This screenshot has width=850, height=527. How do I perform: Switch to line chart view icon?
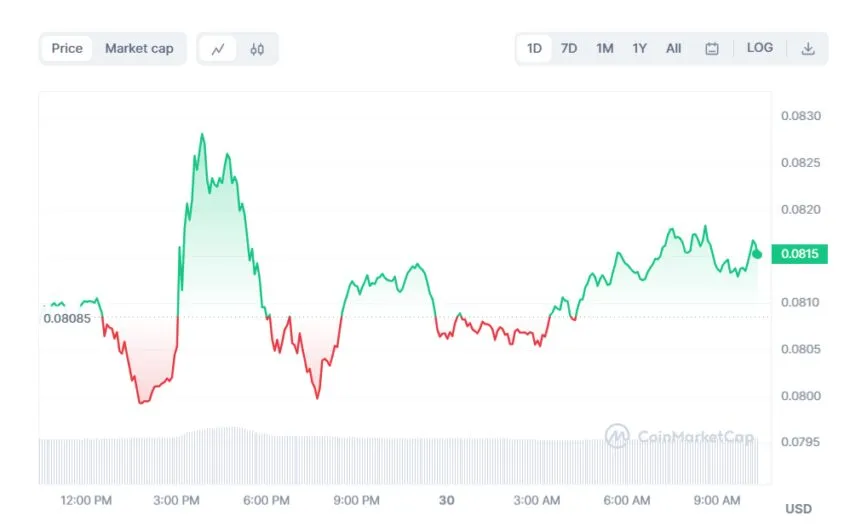[x=218, y=48]
